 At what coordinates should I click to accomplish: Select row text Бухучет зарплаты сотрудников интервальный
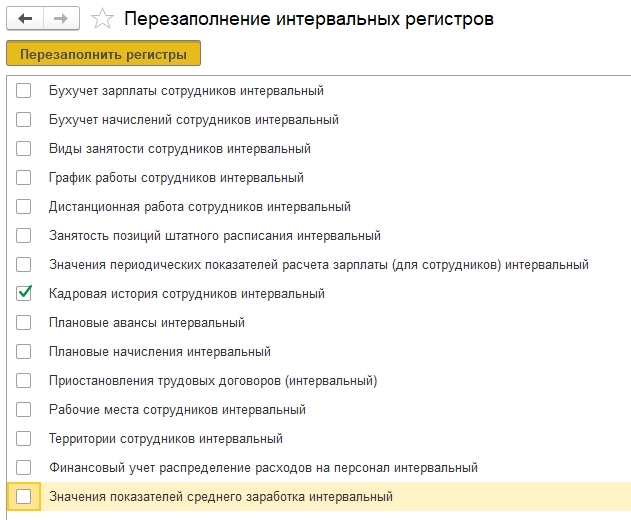pos(186,91)
